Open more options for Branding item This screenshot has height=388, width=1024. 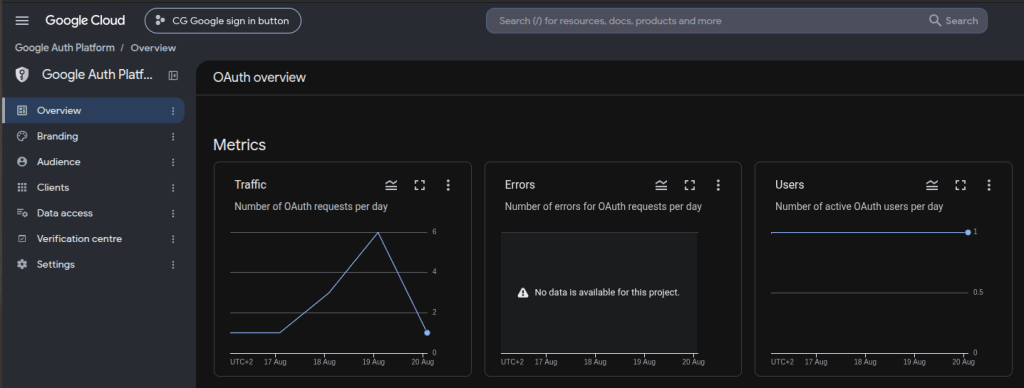173,137
